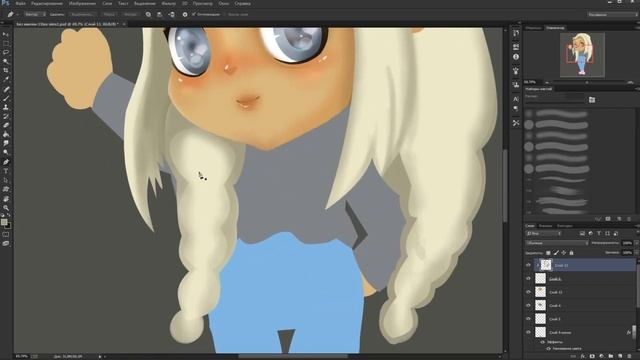Open the Окно menu

coord(224,3)
